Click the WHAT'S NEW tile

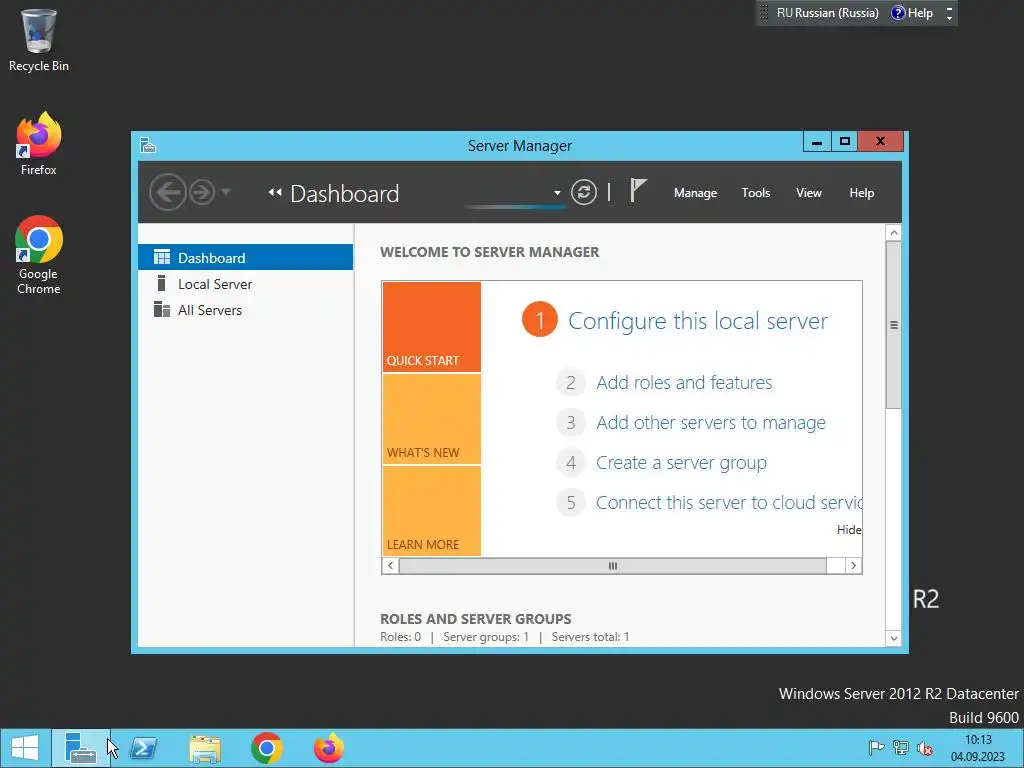[432, 419]
